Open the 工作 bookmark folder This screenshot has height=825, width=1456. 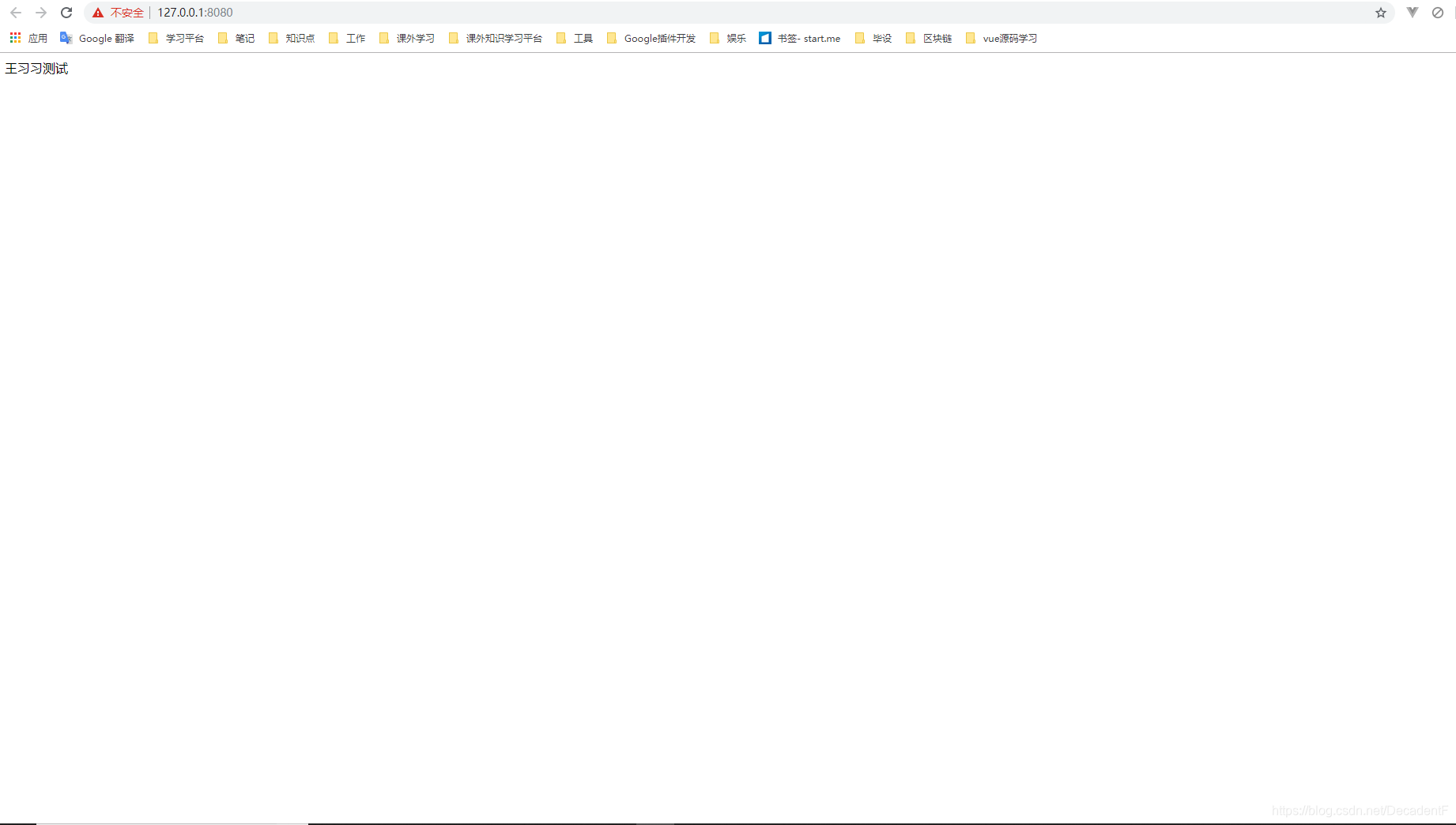tap(347, 38)
